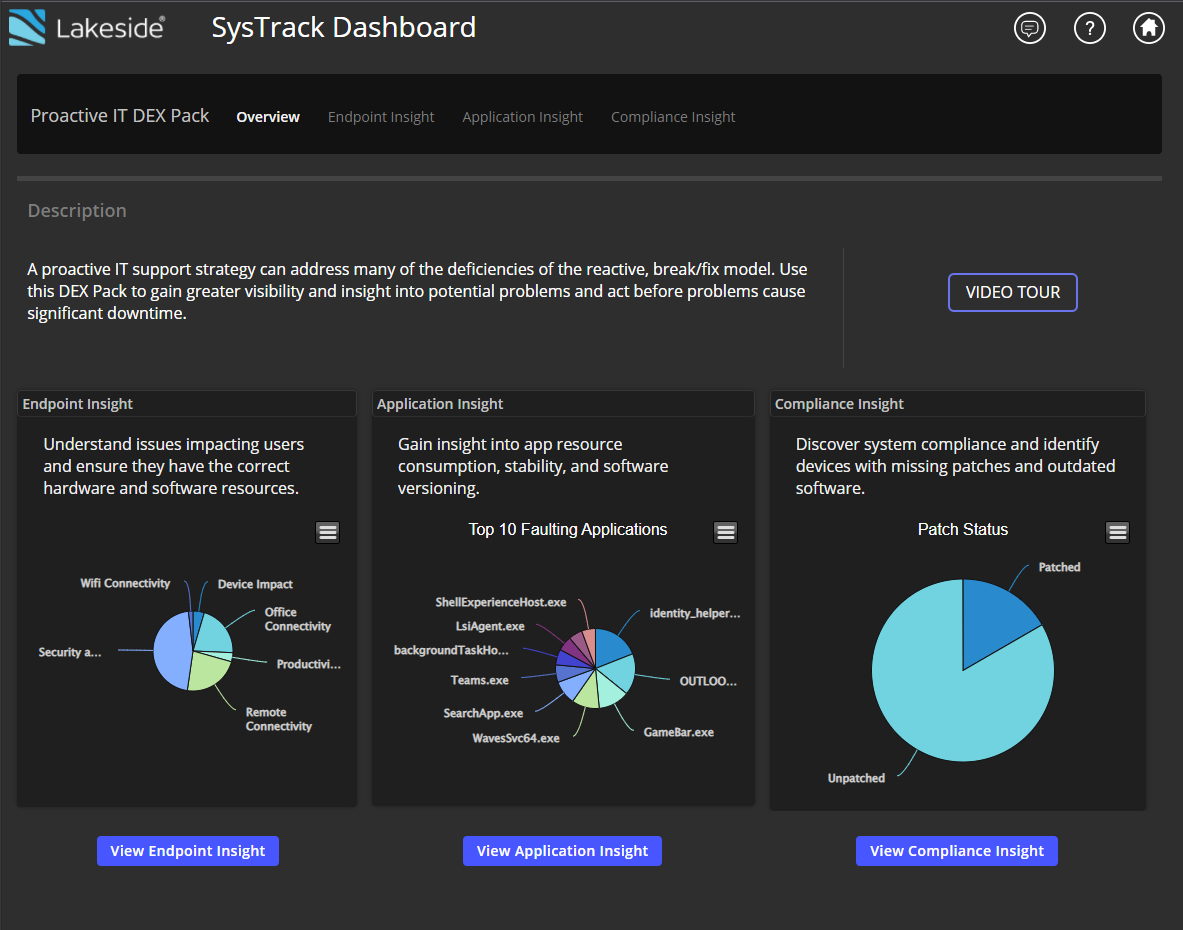The image size is (1183, 930).
Task: Click the VIDEO TOUR button
Action: [x=1012, y=292]
